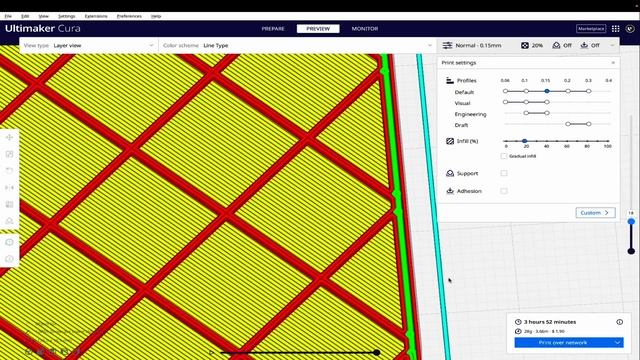Image resolution: width=640 pixels, height=360 pixels.
Task: Open the File menu
Action: tap(8, 16)
